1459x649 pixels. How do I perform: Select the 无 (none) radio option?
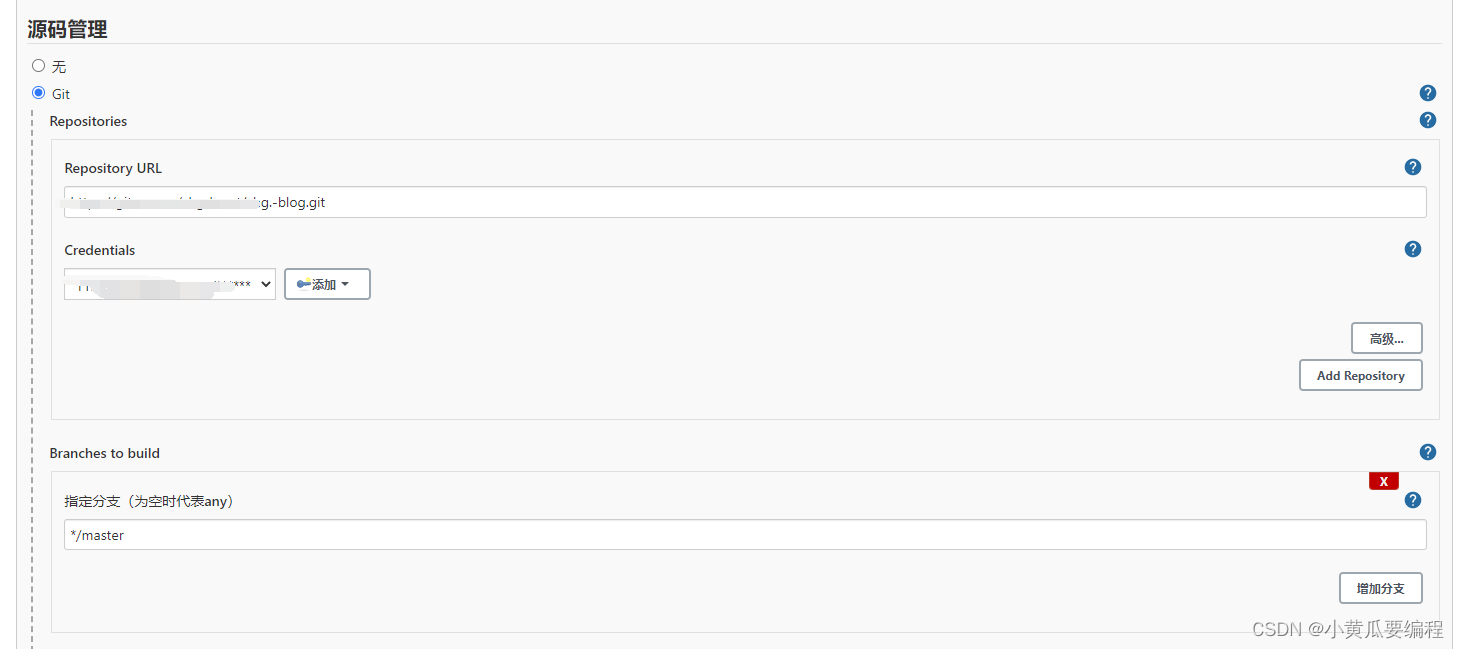click(39, 66)
